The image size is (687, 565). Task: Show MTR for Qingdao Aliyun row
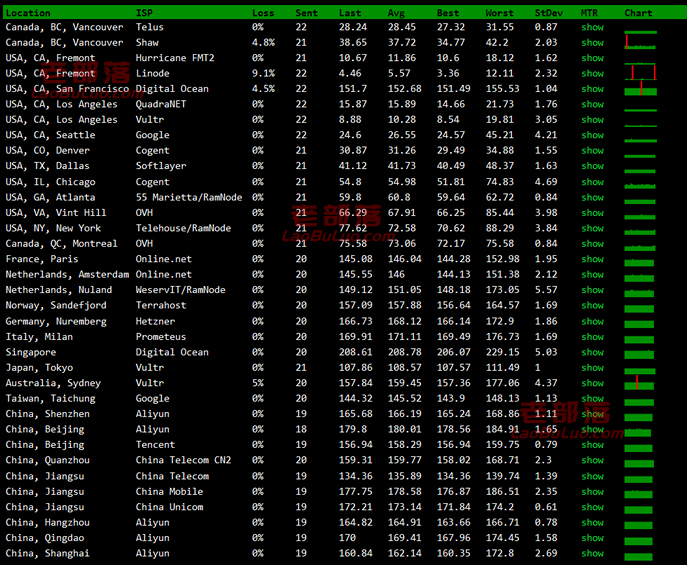pyautogui.click(x=592, y=537)
